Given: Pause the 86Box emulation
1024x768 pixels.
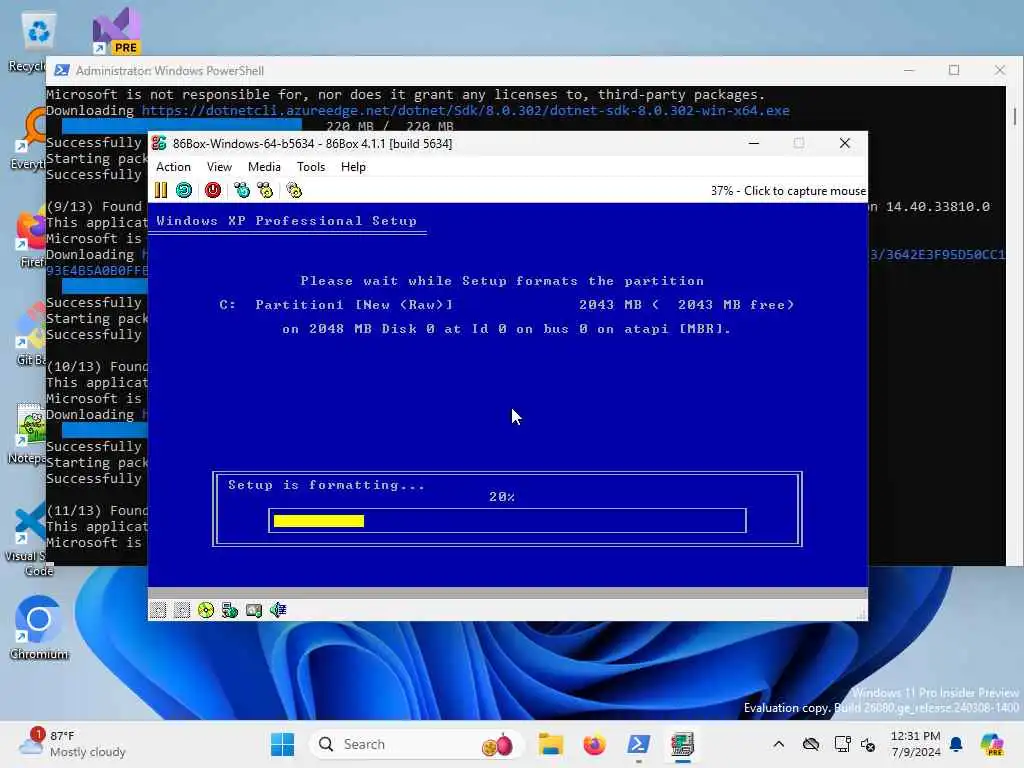Looking at the screenshot, I should tap(161, 190).
